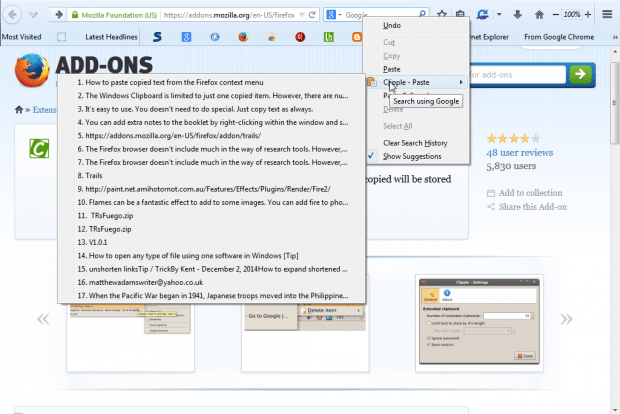Show previous screenshots with « arrow
The height and width of the screenshot is (414, 620).
coord(43,319)
